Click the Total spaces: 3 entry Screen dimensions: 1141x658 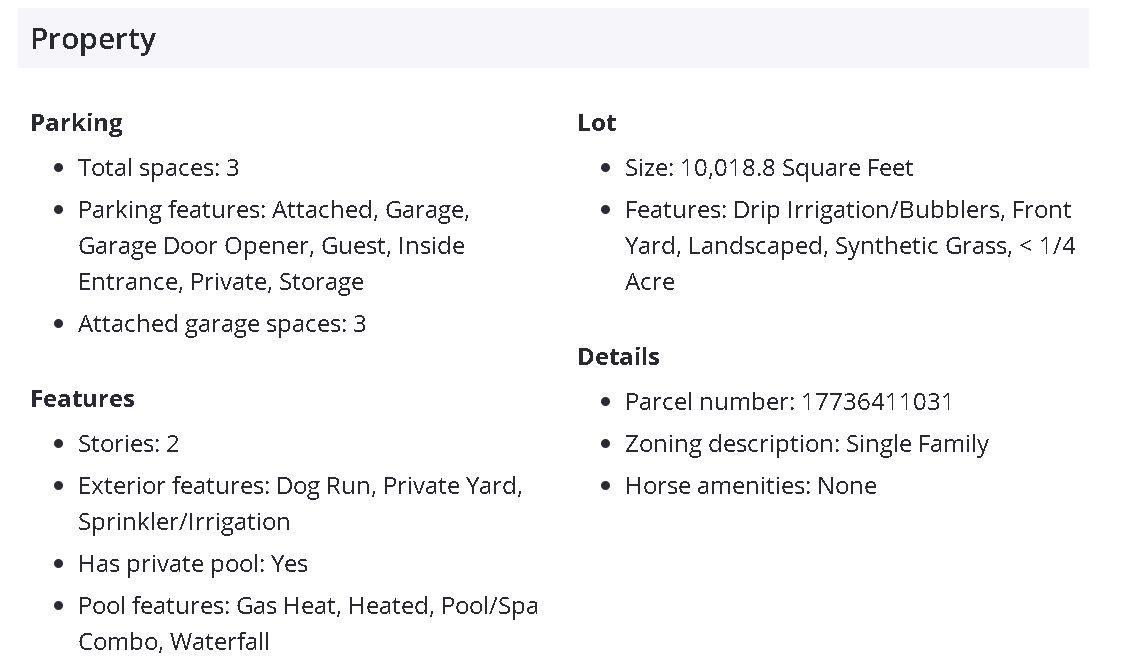click(x=158, y=167)
